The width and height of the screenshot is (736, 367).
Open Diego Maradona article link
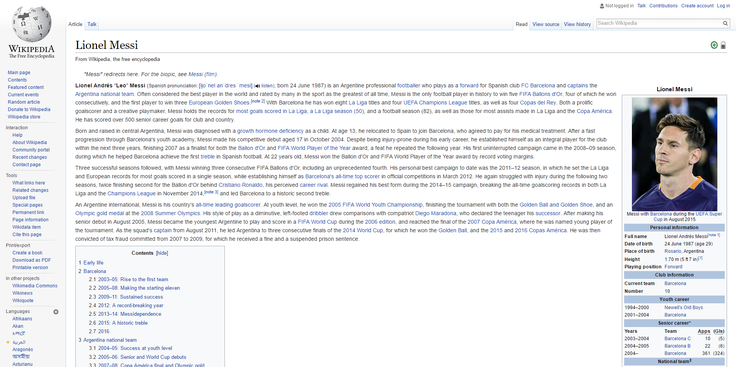436,214
